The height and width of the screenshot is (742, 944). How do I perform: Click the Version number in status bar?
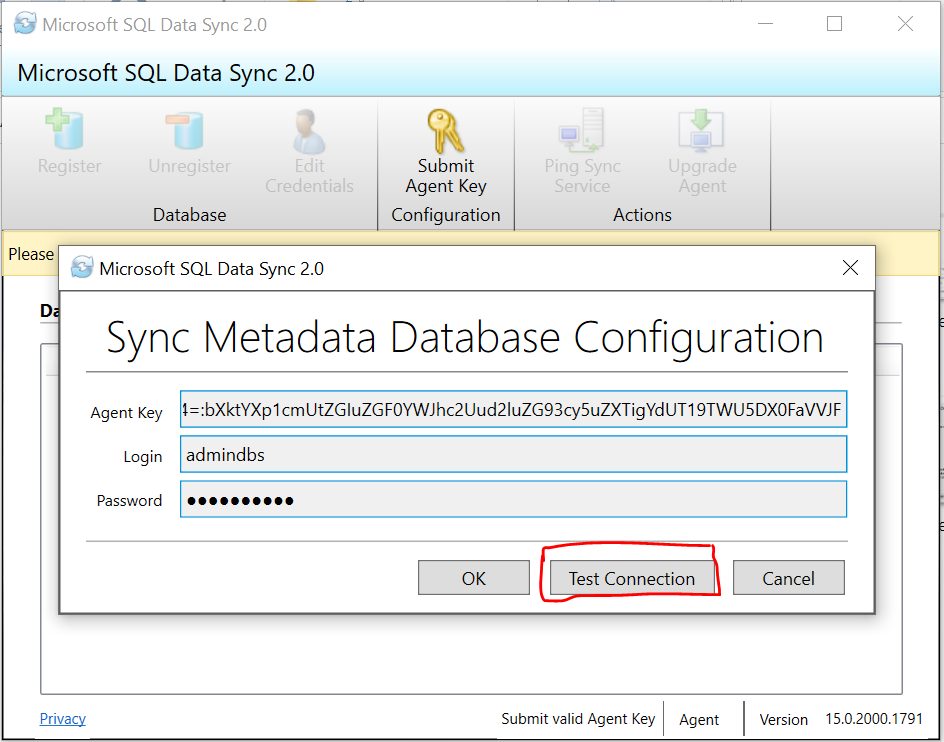tap(861, 719)
